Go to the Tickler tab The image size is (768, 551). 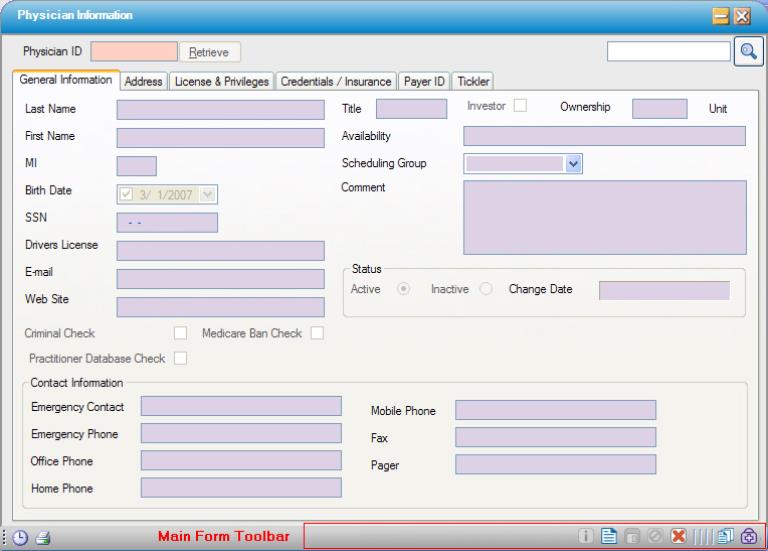point(473,82)
